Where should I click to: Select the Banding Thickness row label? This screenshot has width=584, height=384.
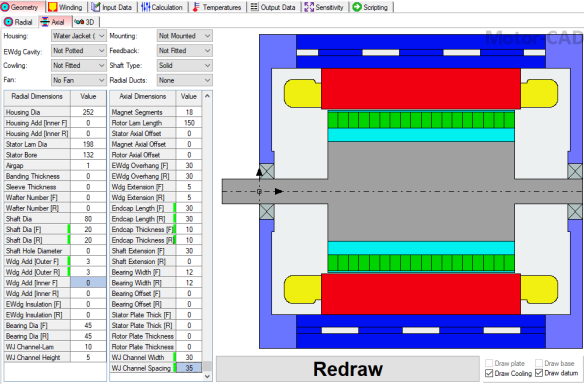click(37, 176)
